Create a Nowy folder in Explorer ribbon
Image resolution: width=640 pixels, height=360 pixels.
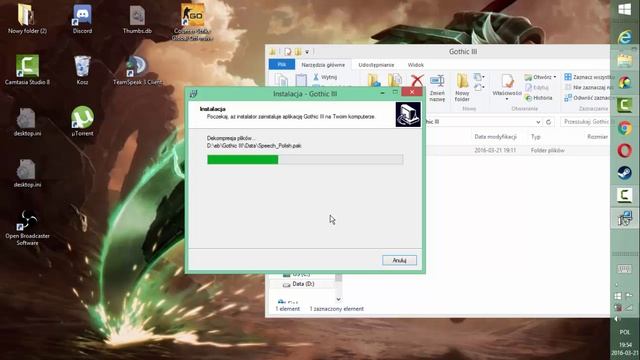point(462,88)
